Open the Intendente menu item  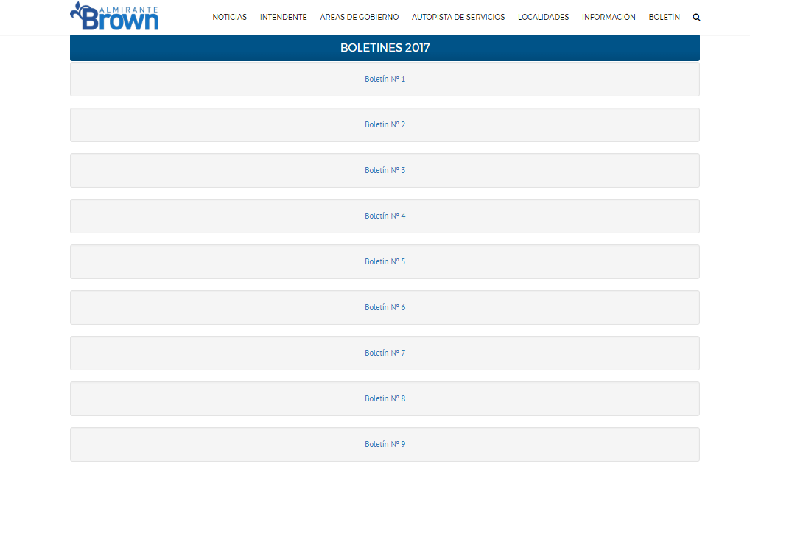pyautogui.click(x=283, y=17)
